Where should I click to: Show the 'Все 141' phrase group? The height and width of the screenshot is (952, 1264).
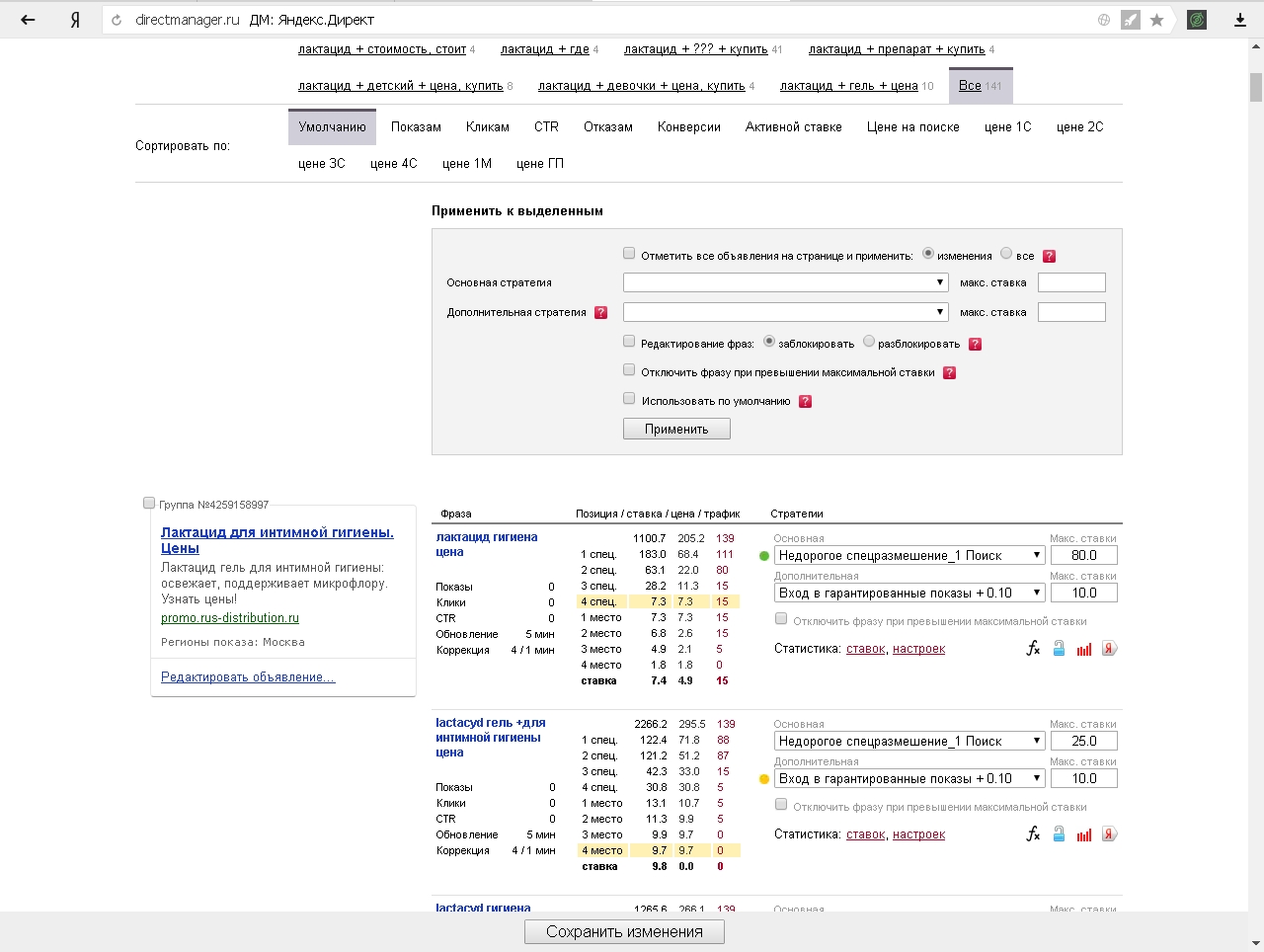981,86
